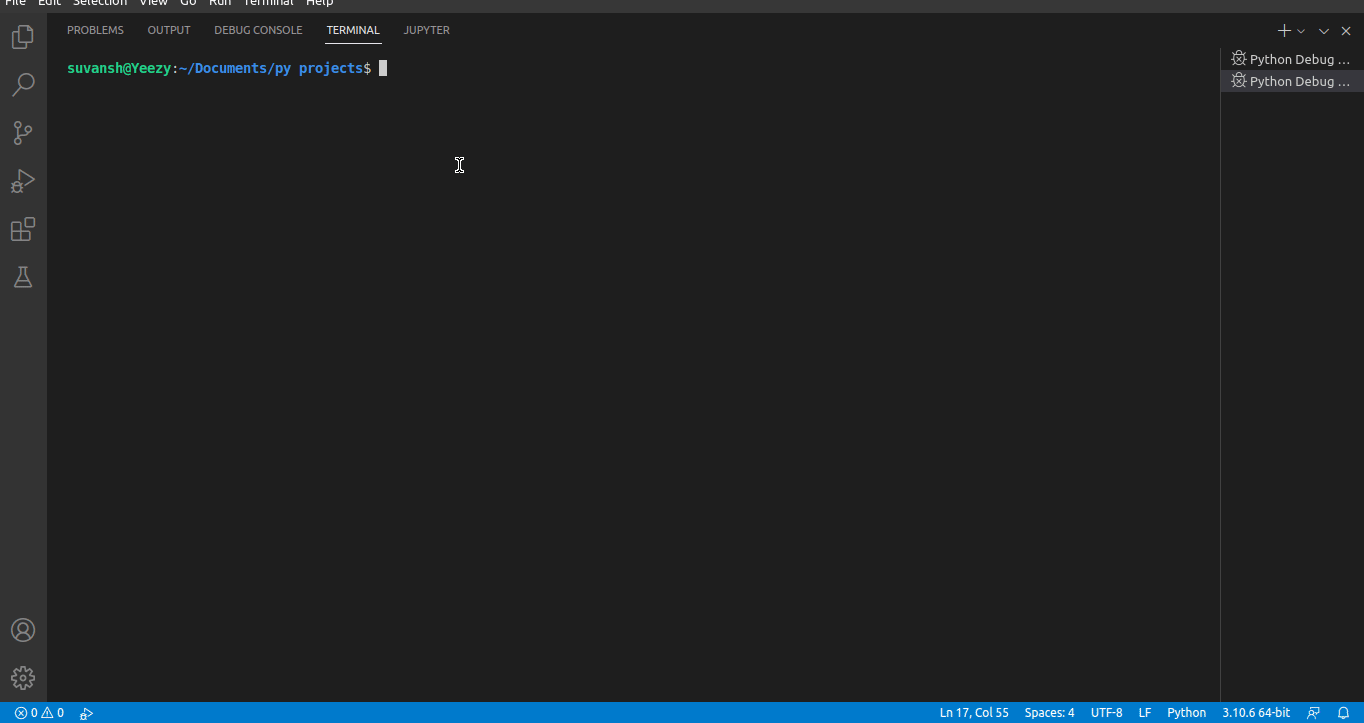Click the UTF-8 encoding indicator
Screen dimensions: 1364x723
(1106, 712)
